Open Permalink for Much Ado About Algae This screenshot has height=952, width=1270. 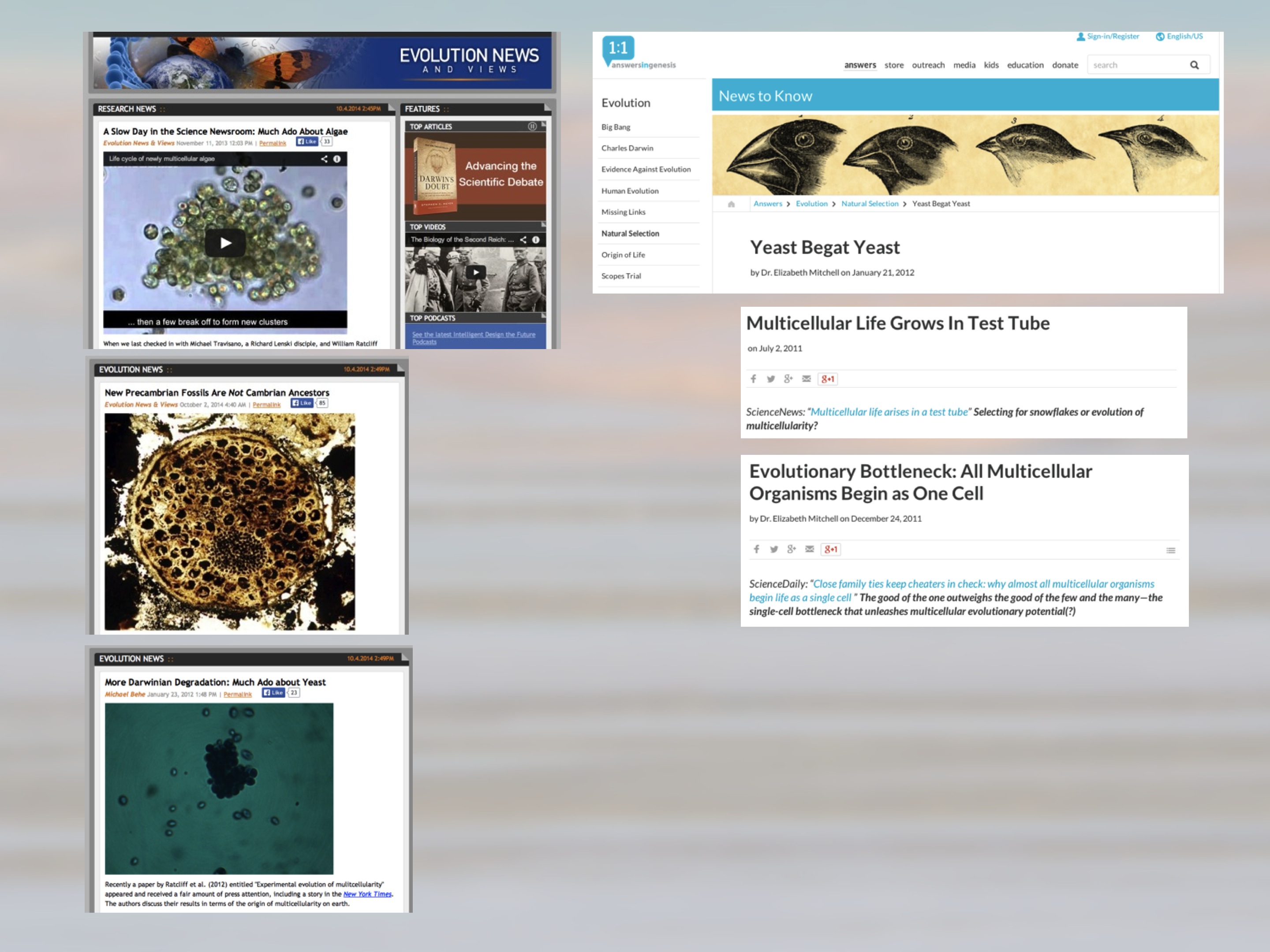point(273,143)
